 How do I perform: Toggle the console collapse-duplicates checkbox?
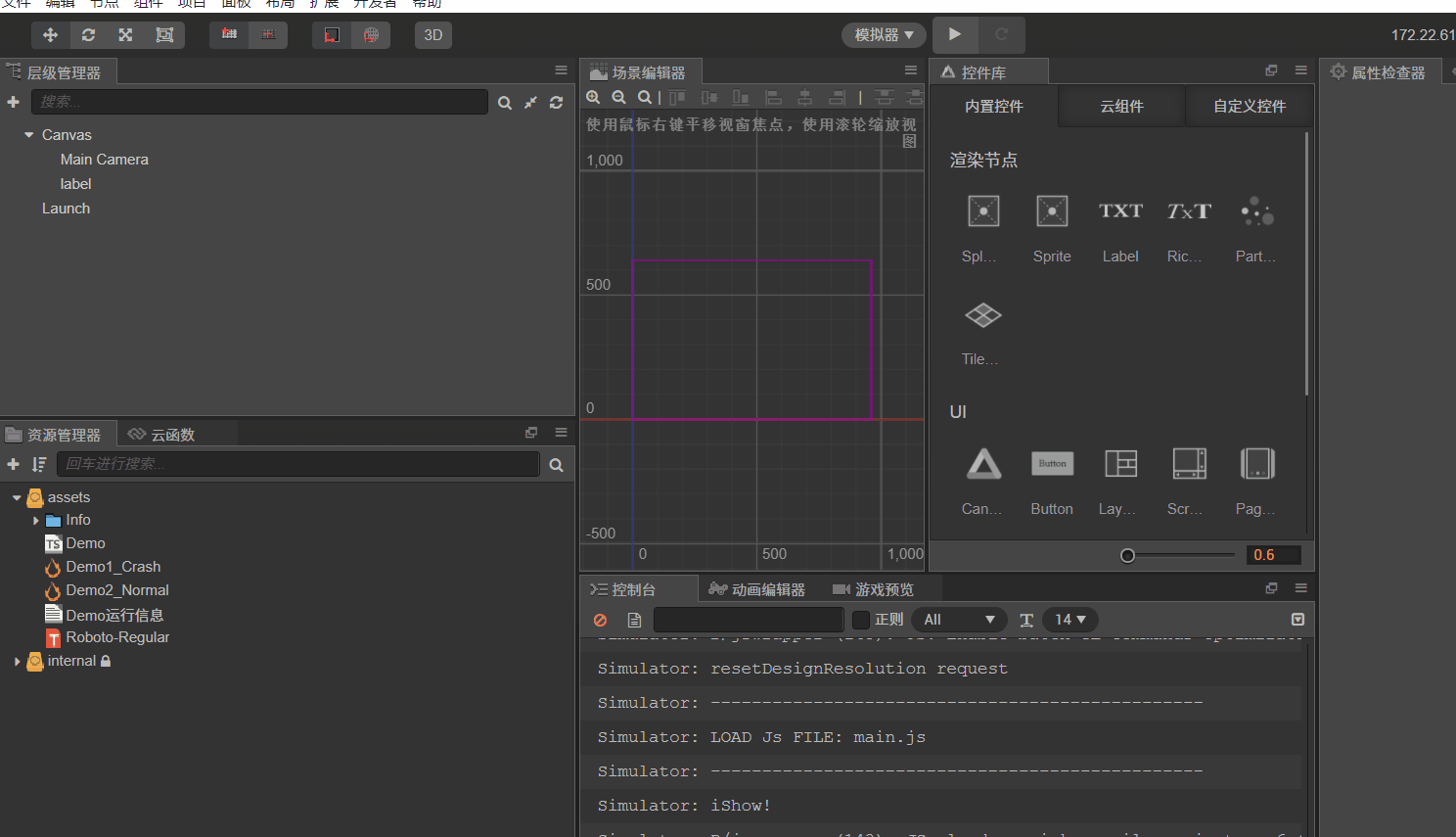(x=1297, y=620)
